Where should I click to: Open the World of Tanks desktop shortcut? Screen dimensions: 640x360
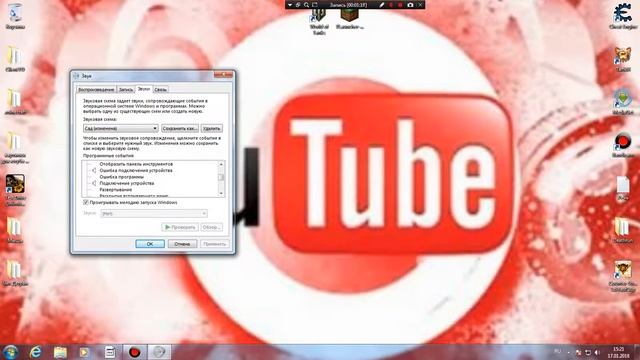319,22
